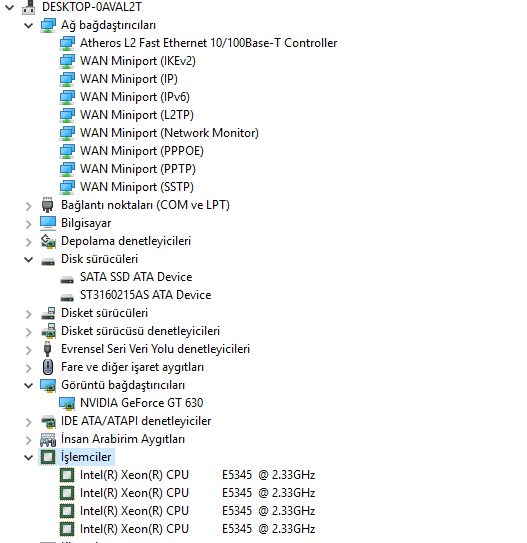Click the WAN Miniport (Network Monitor) icon
Viewport: 527px width, 543px height.
tap(67, 133)
